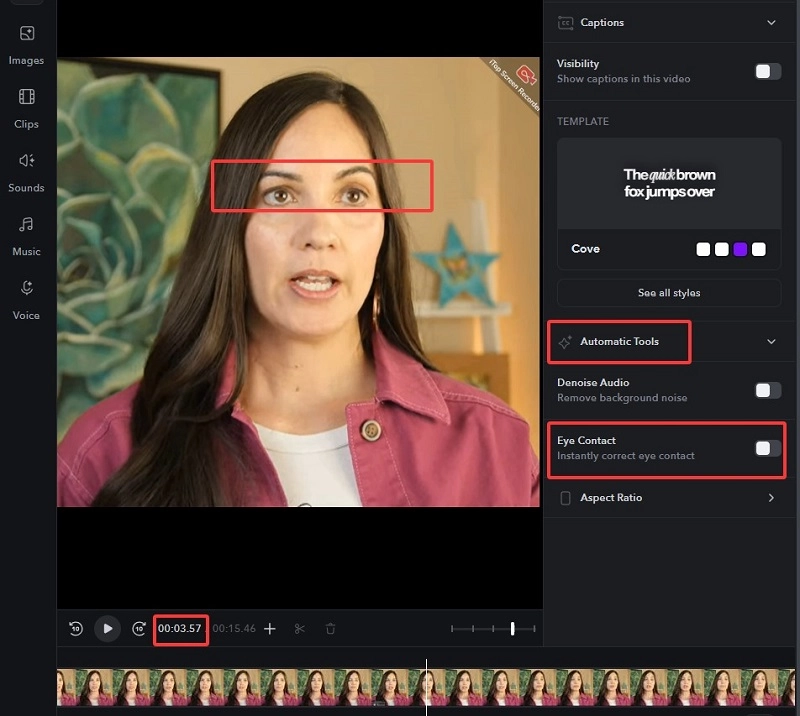
Task: Open the Voice tab in sidebar
Action: click(x=26, y=300)
